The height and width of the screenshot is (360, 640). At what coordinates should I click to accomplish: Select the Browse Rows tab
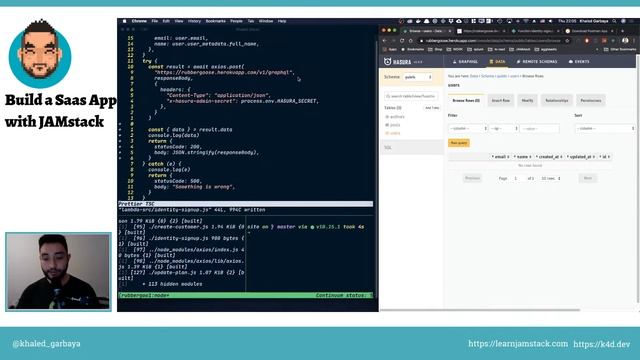466,100
